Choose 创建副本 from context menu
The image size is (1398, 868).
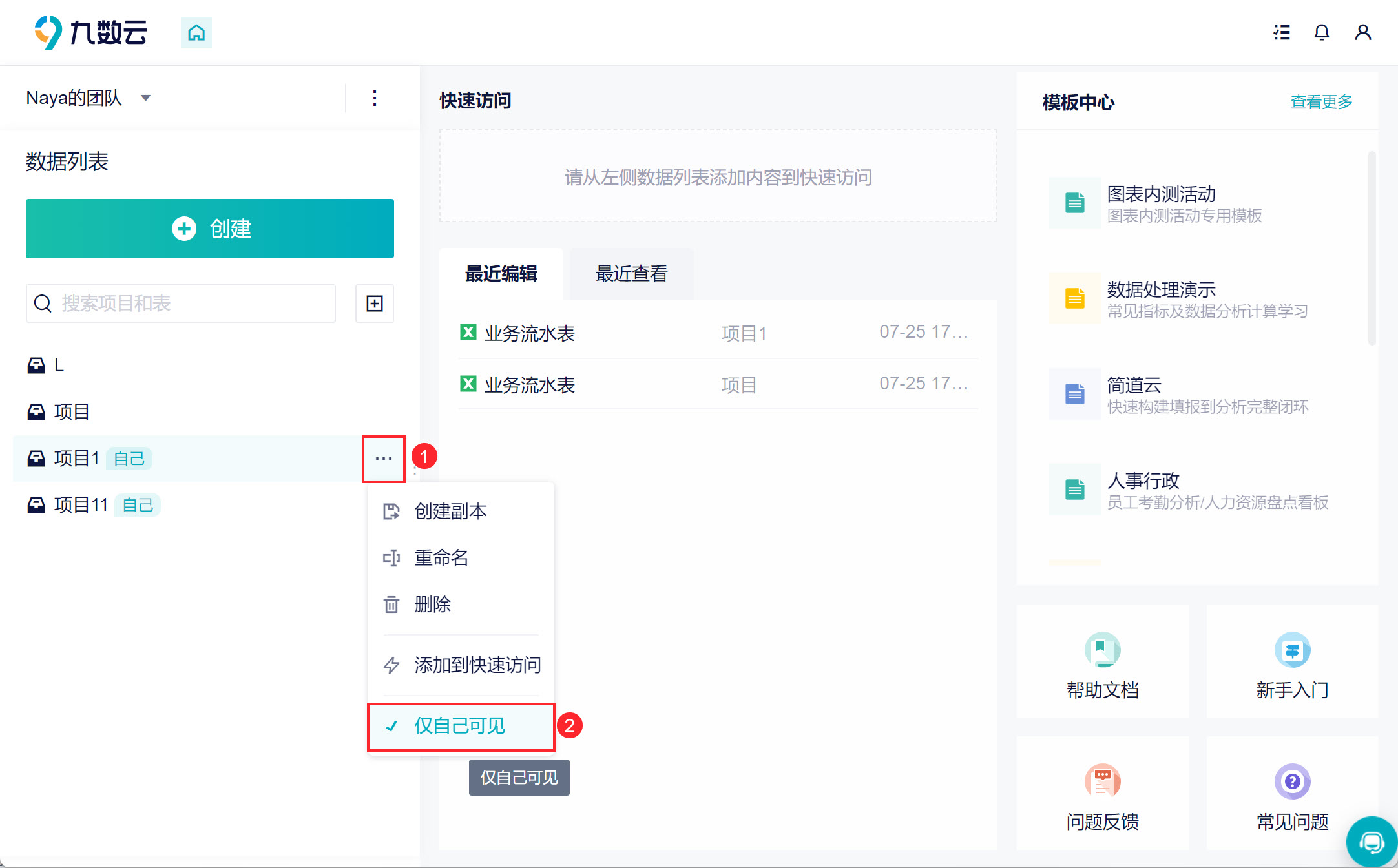pos(450,512)
